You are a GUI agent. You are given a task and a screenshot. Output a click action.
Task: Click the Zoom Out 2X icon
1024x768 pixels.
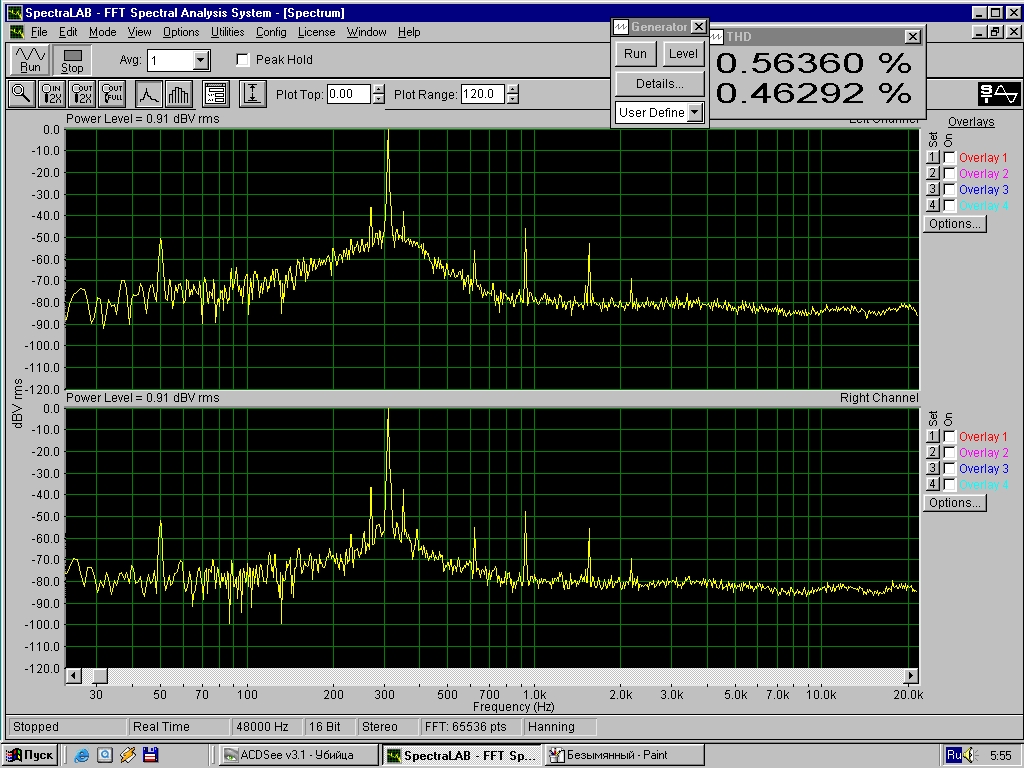81,94
